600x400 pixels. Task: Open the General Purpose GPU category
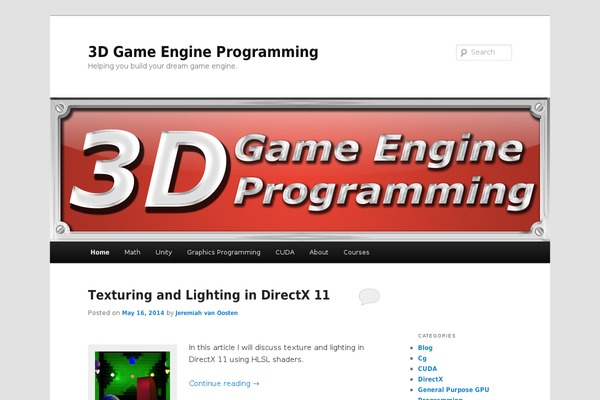coord(453,393)
